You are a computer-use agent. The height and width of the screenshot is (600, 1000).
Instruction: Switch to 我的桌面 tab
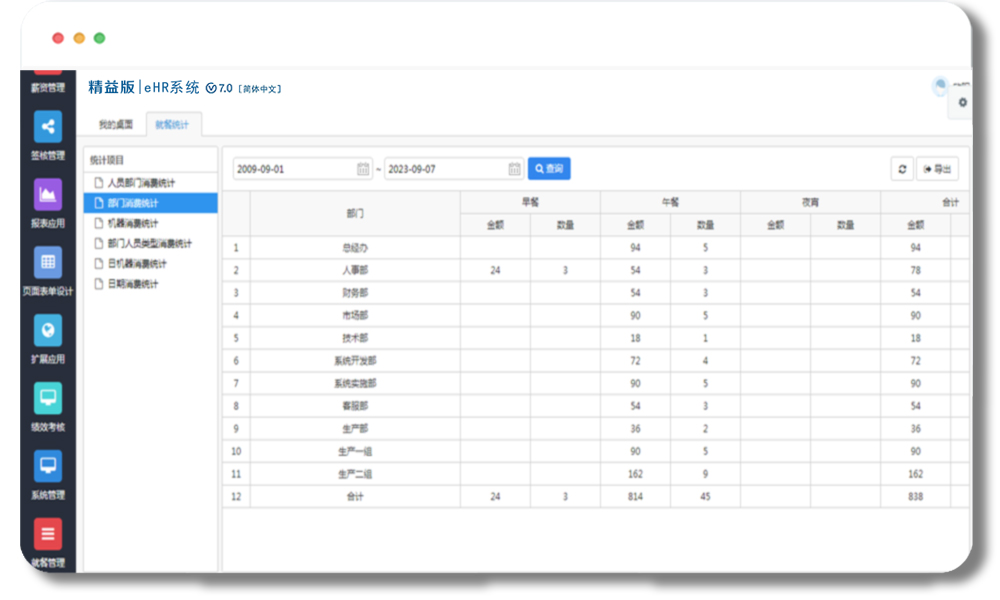[x=115, y=124]
